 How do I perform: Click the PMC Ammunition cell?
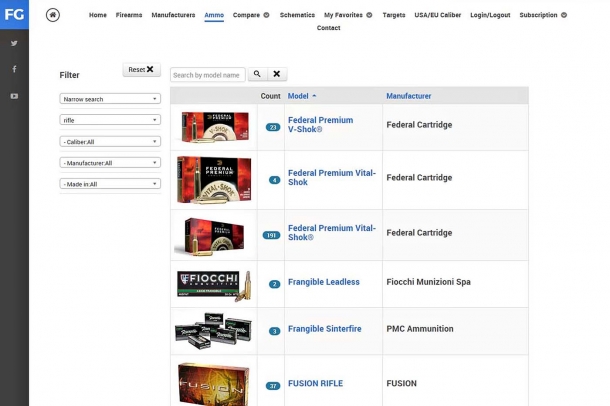coord(420,329)
